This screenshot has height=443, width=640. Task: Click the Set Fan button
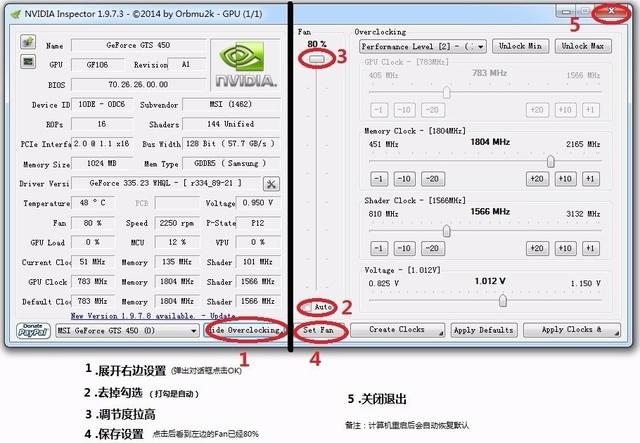coord(318,330)
